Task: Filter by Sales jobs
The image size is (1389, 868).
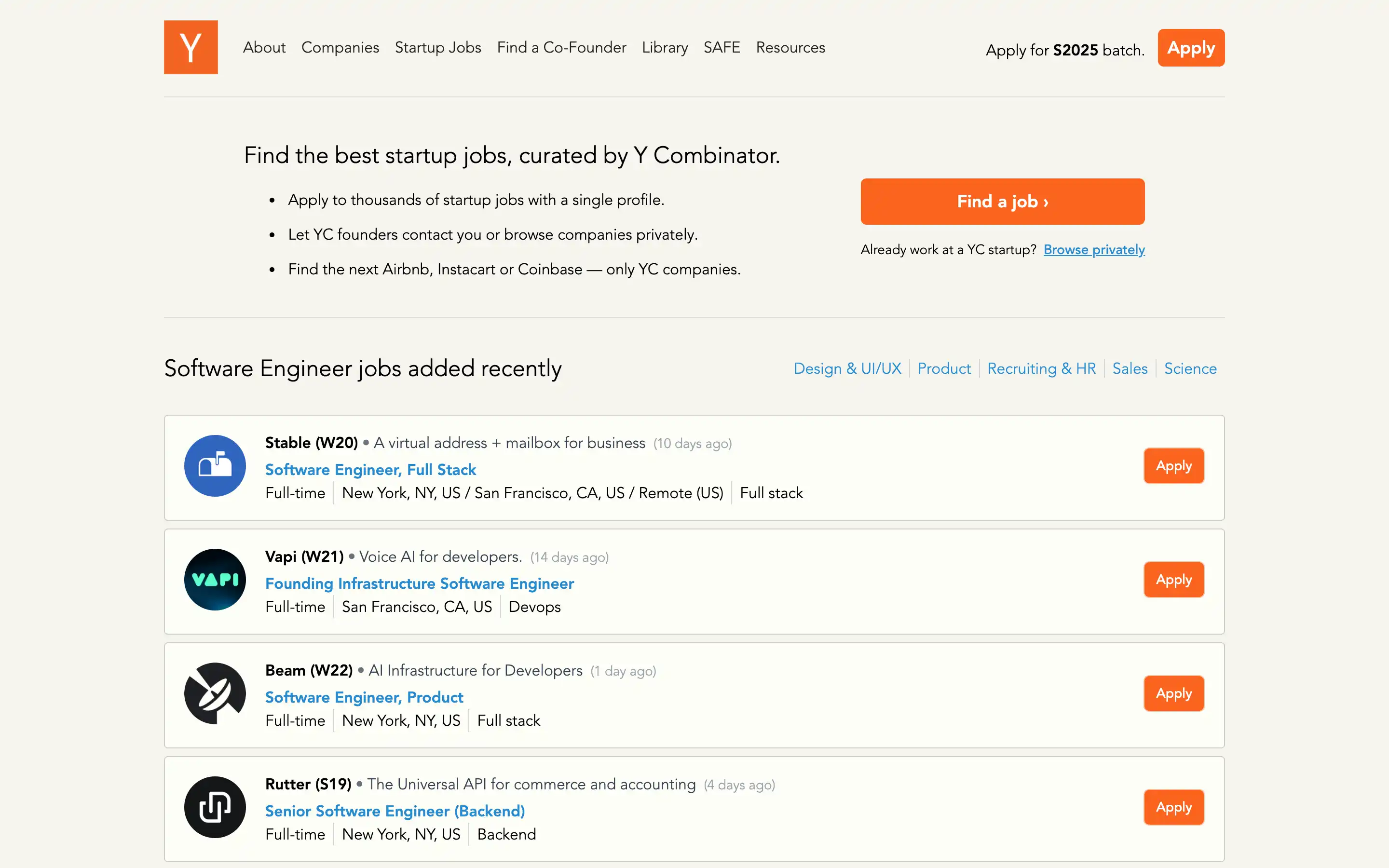Action: click(1130, 368)
